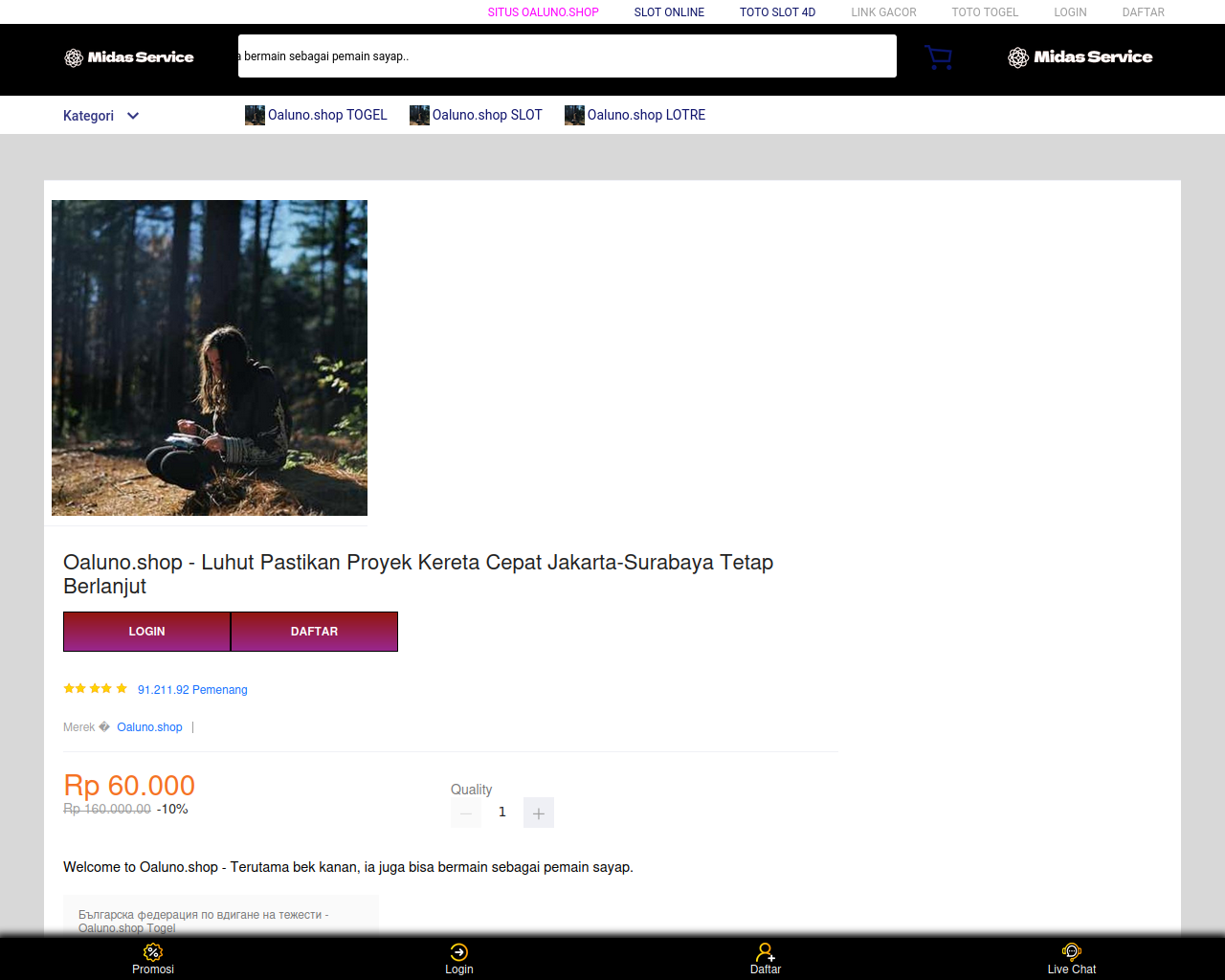Image resolution: width=1225 pixels, height=980 pixels.
Task: Click the Rp 60.000 price
Action: tap(129, 786)
